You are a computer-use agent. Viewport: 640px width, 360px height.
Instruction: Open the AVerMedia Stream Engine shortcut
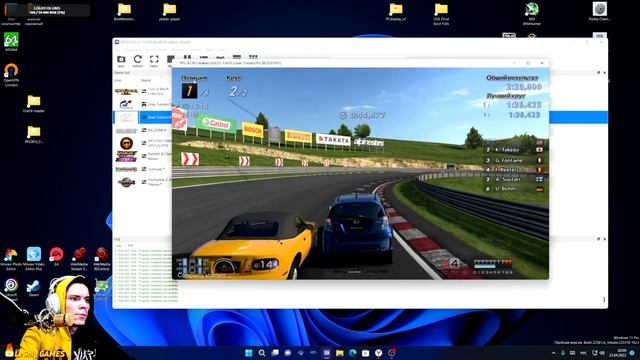[79, 258]
